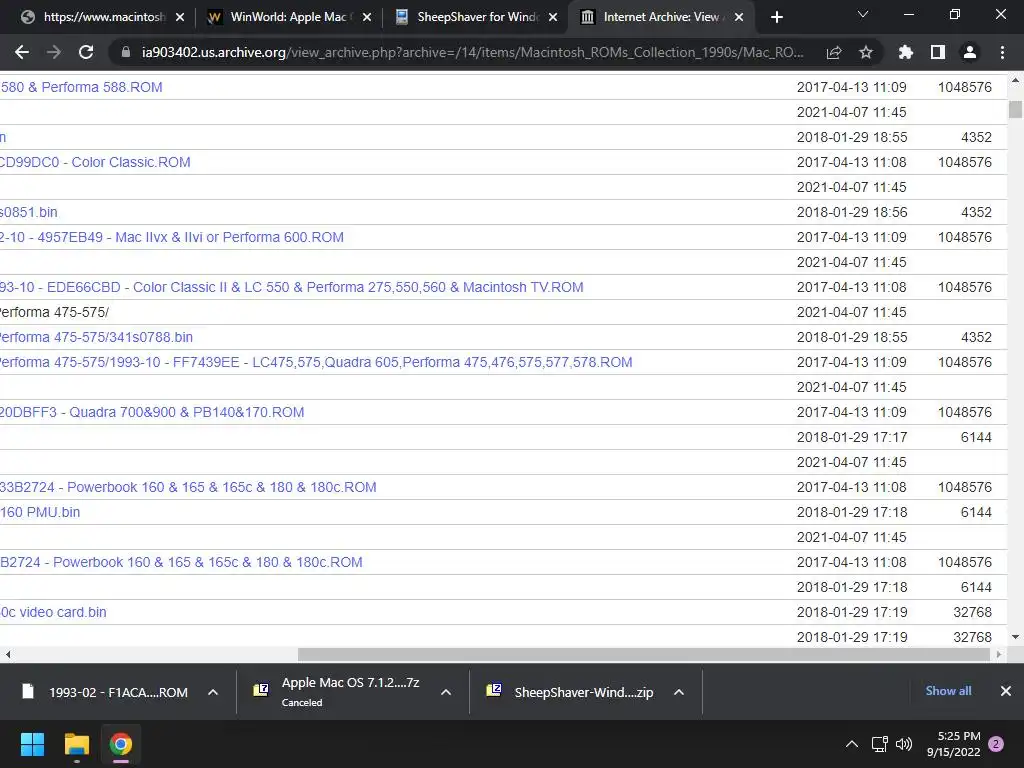Click the address bar URL field
Viewport: 1024px width, 768px height.
[x=472, y=52]
